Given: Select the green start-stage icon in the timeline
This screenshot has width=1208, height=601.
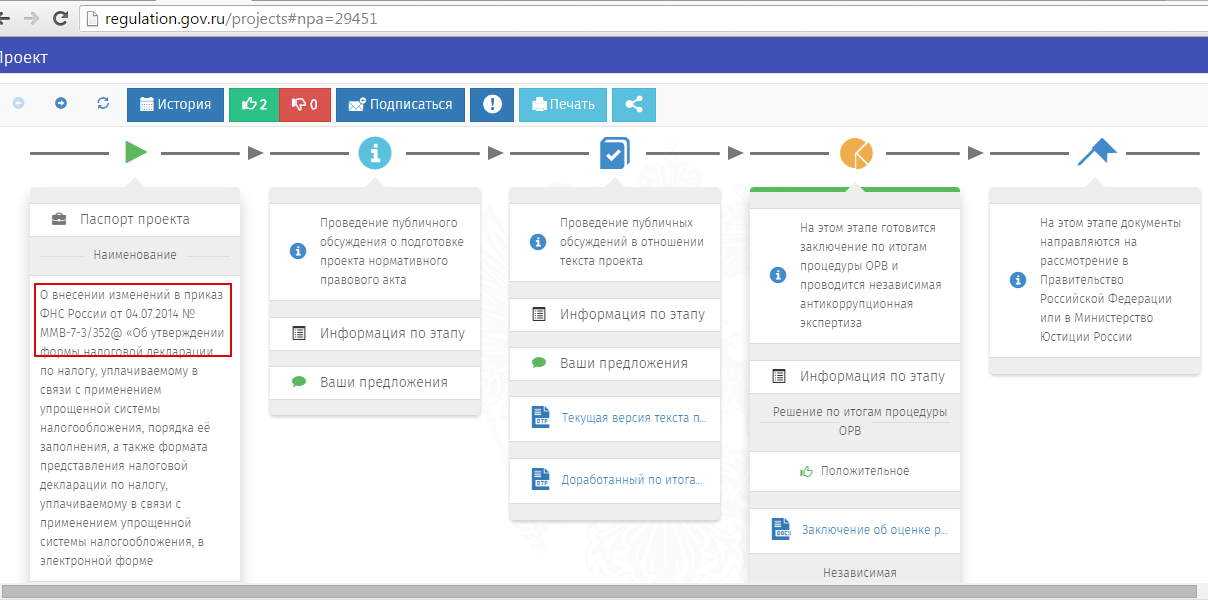Looking at the screenshot, I should pos(133,152).
